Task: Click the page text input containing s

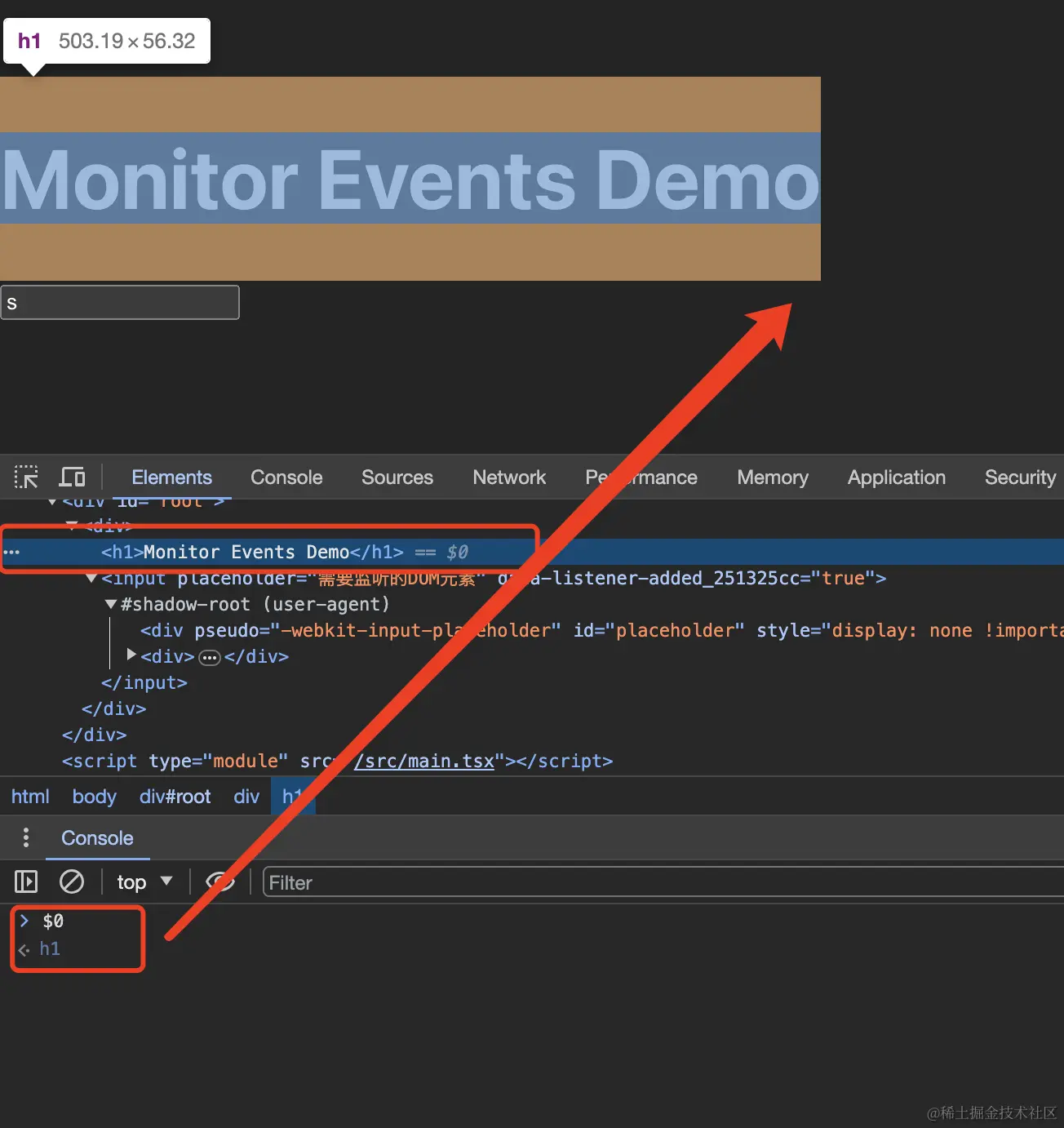Action: (120, 302)
